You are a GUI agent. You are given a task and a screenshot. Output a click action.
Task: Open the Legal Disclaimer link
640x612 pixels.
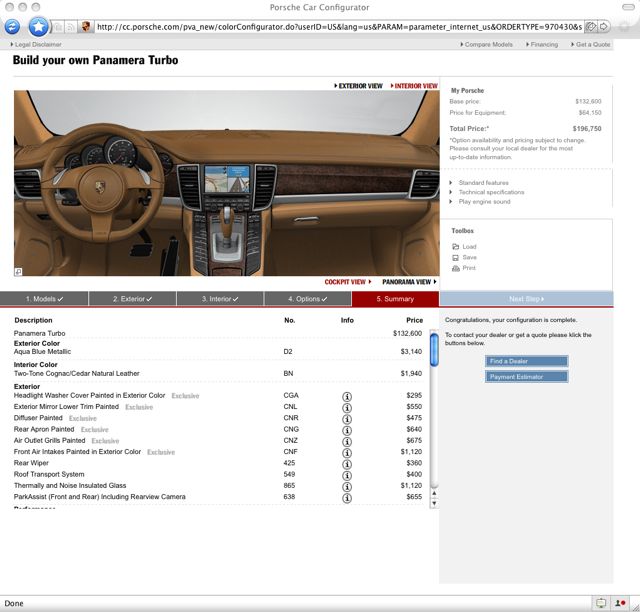click(36, 45)
